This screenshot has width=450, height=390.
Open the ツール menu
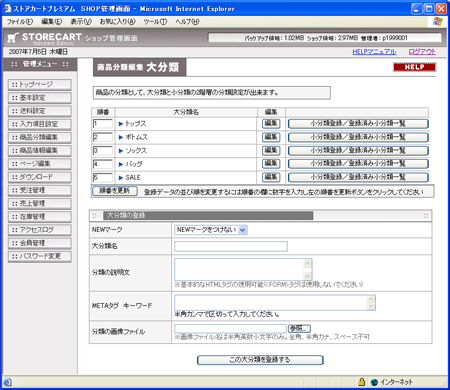(x=155, y=22)
